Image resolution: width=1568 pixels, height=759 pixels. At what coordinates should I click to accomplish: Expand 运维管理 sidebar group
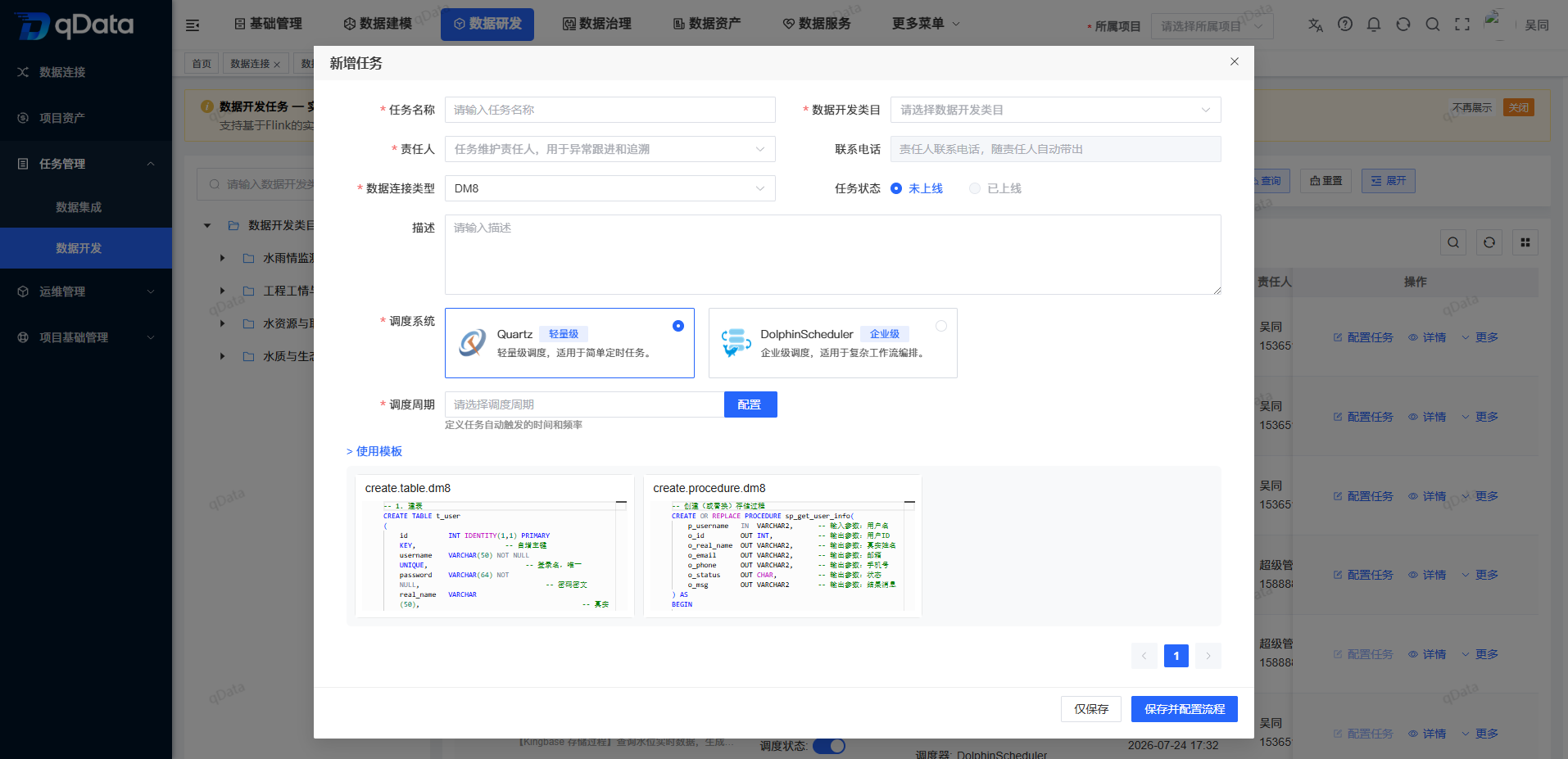coord(86,291)
